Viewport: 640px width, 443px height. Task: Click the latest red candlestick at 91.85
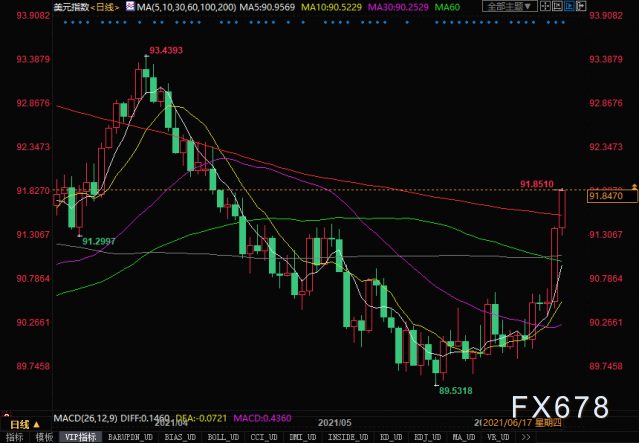tap(562, 209)
